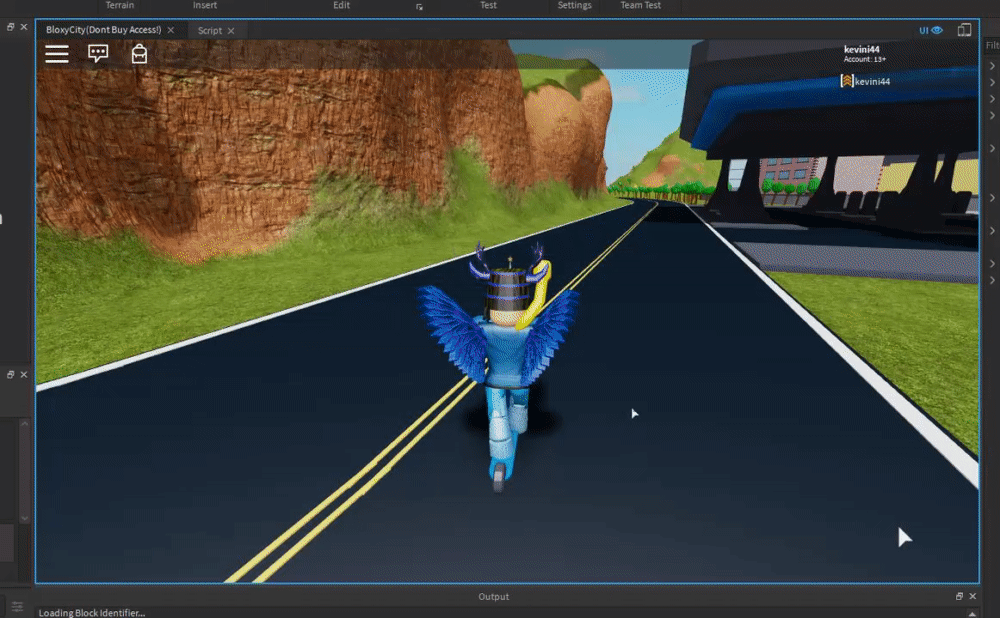
Task: Open the device emulator icon
Action: [964, 30]
